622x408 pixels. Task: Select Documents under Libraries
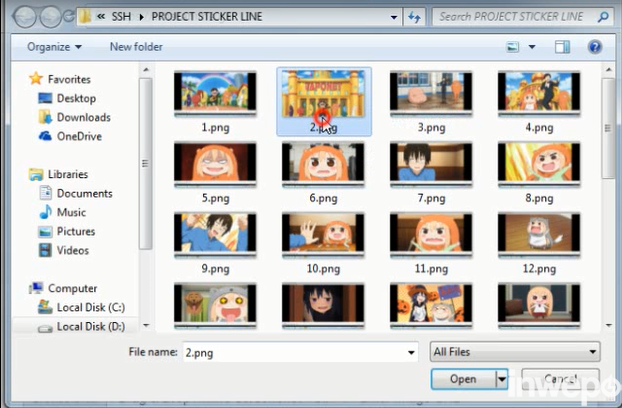tap(84, 193)
